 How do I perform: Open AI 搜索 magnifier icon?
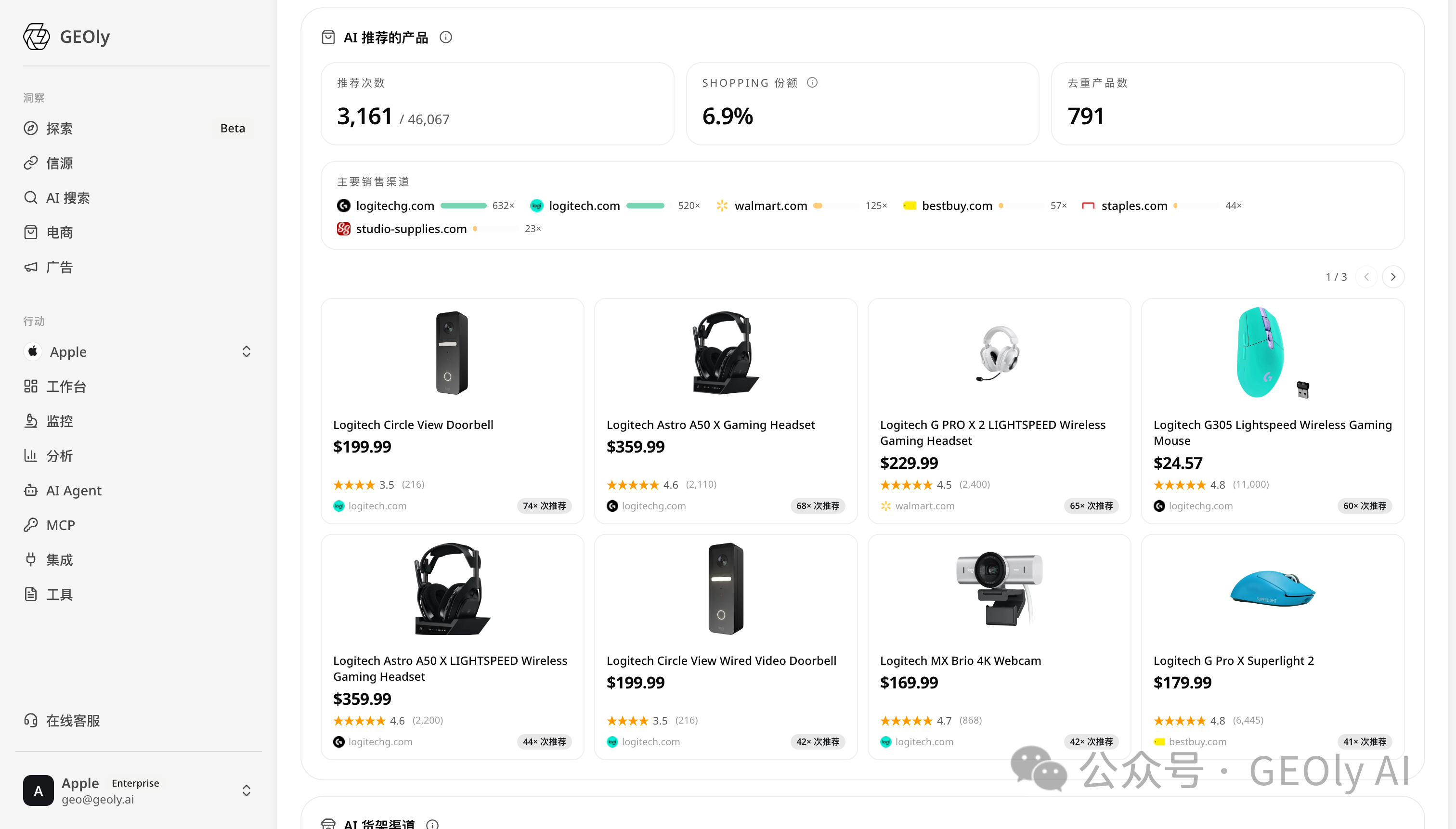pyautogui.click(x=31, y=197)
